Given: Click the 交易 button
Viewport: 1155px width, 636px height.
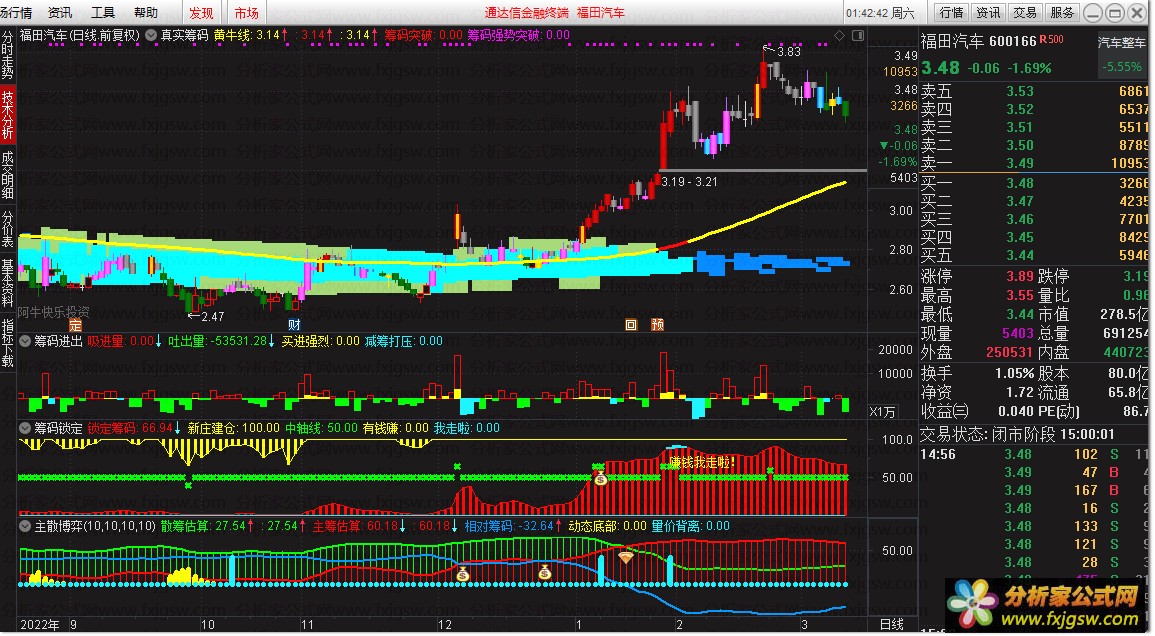Looking at the screenshot, I should [1025, 13].
